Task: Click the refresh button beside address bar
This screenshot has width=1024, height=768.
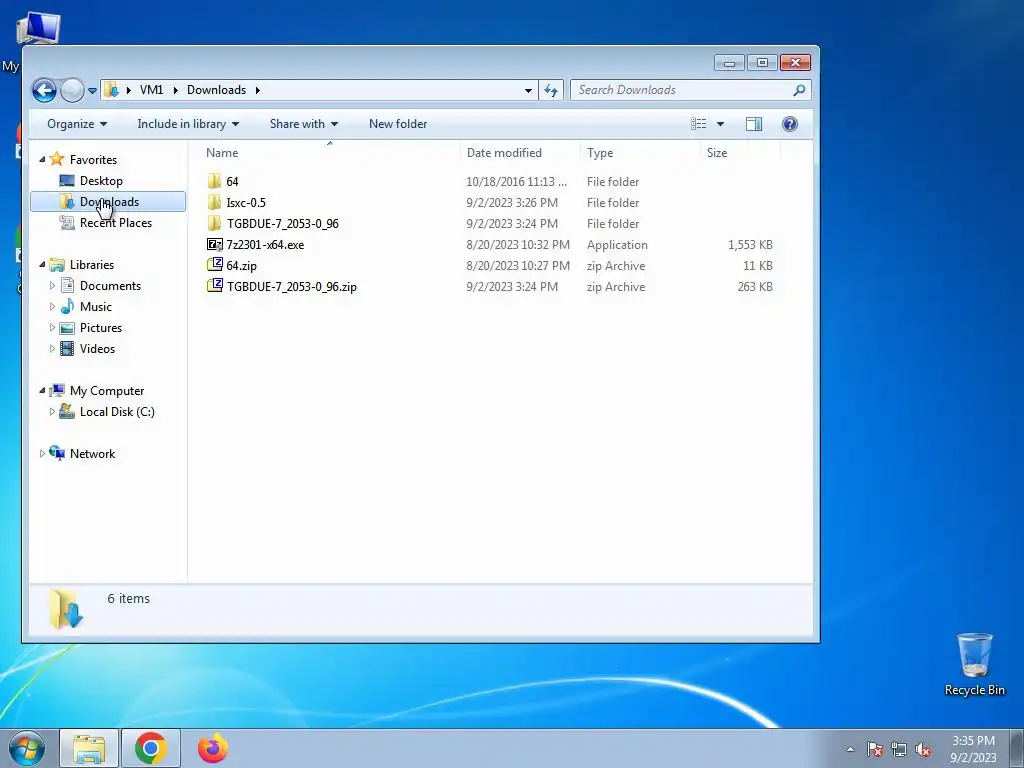Action: (551, 90)
